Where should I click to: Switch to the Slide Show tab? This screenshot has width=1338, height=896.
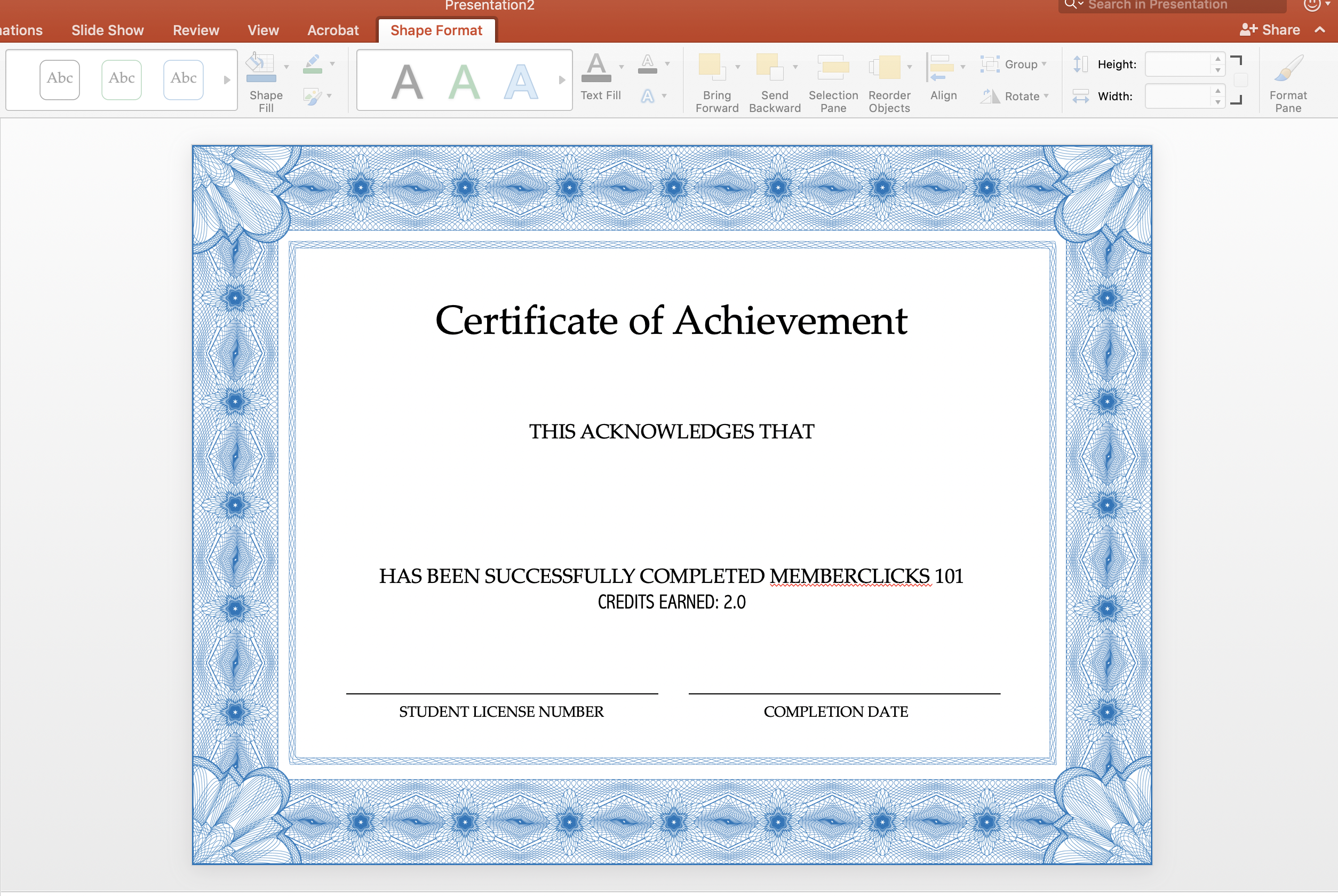(107, 30)
